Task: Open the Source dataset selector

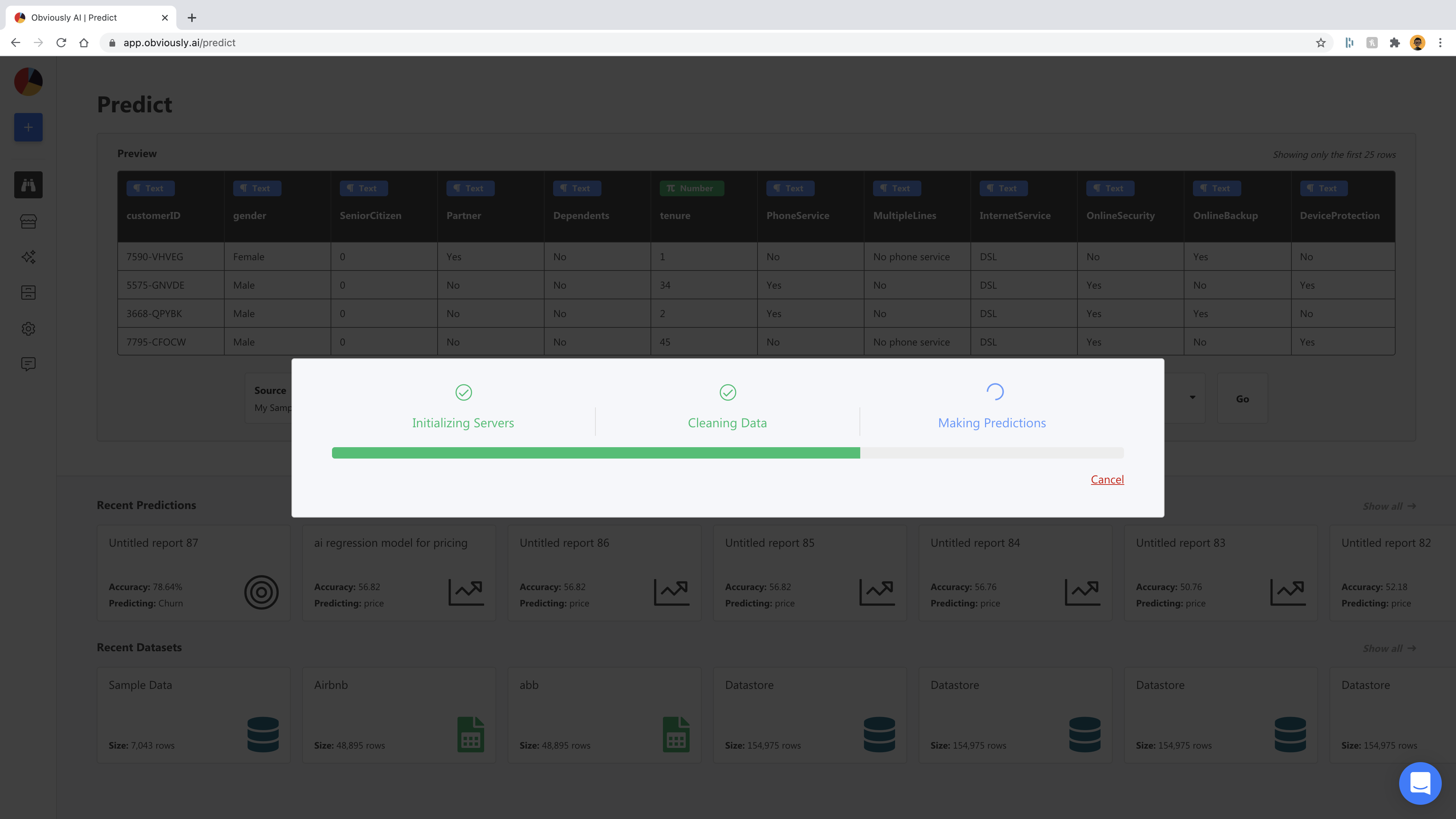Action: [x=269, y=398]
